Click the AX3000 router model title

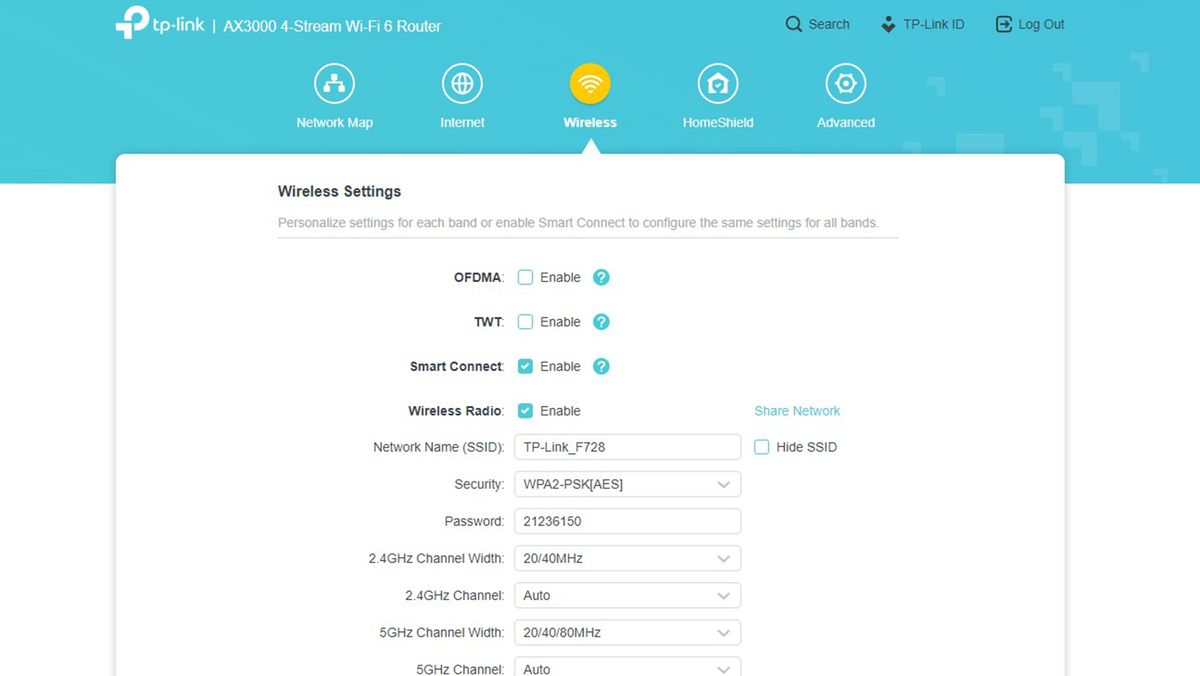pyautogui.click(x=332, y=26)
